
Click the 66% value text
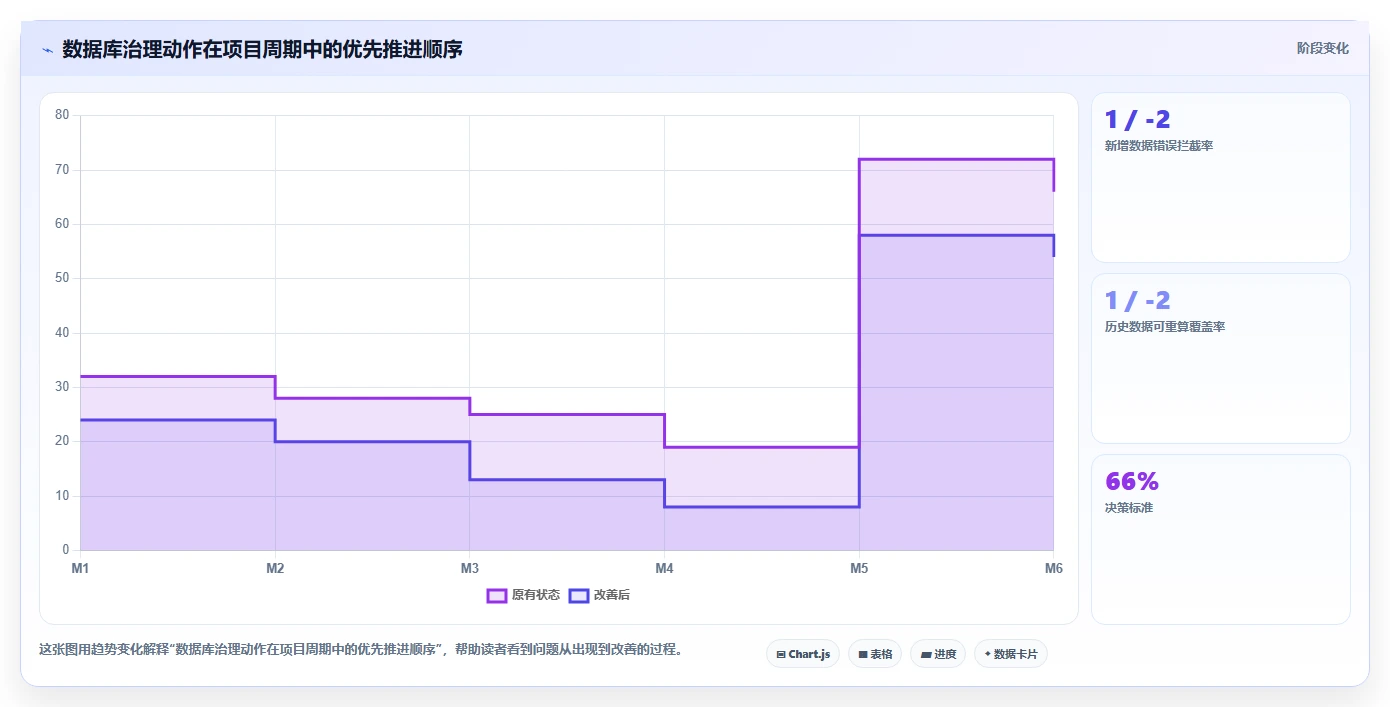pyautogui.click(x=1132, y=481)
